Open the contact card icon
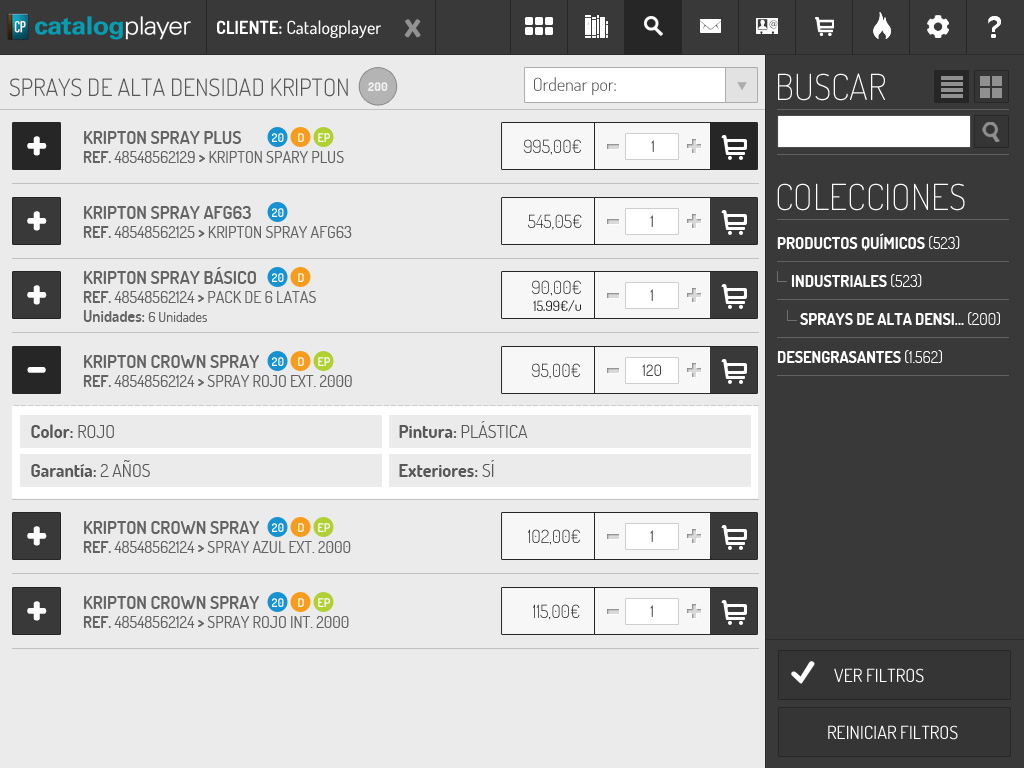The image size is (1024, 768). [x=767, y=27]
